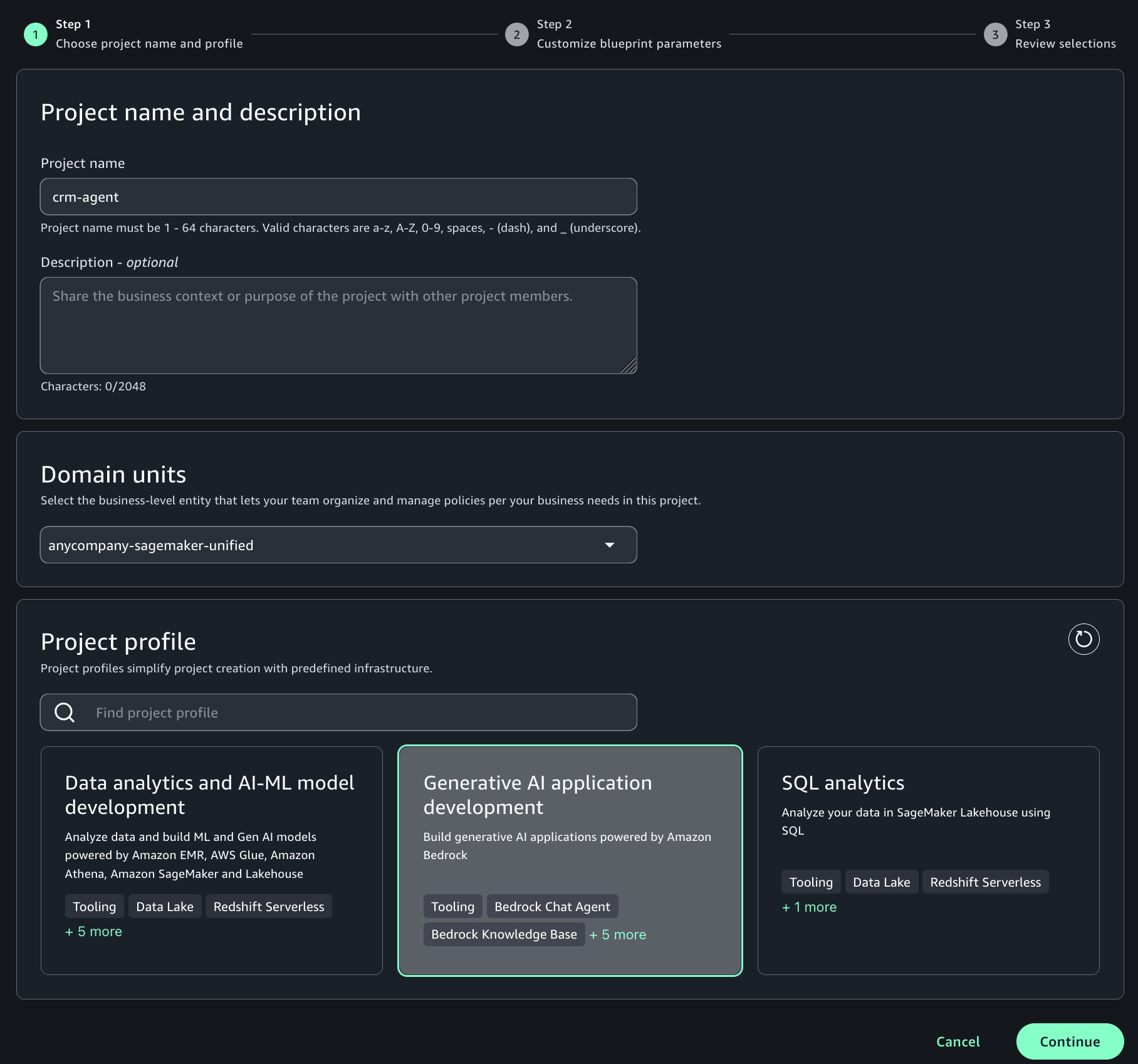The width and height of the screenshot is (1138, 1064).
Task: Open the domain units dropdown arrow
Action: [609, 545]
